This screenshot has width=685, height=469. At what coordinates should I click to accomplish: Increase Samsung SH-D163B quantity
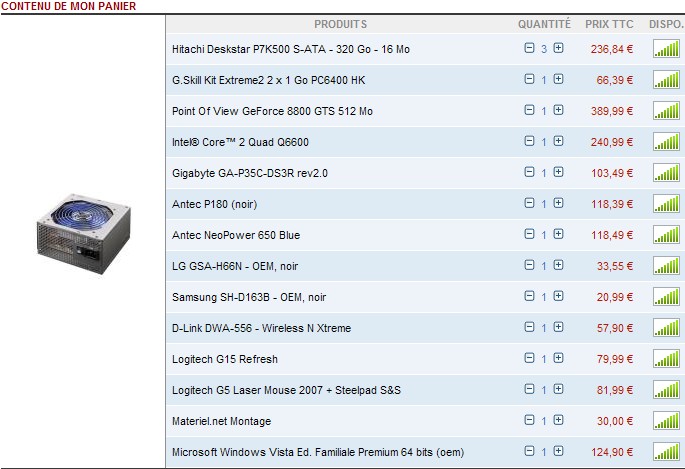[x=558, y=296]
